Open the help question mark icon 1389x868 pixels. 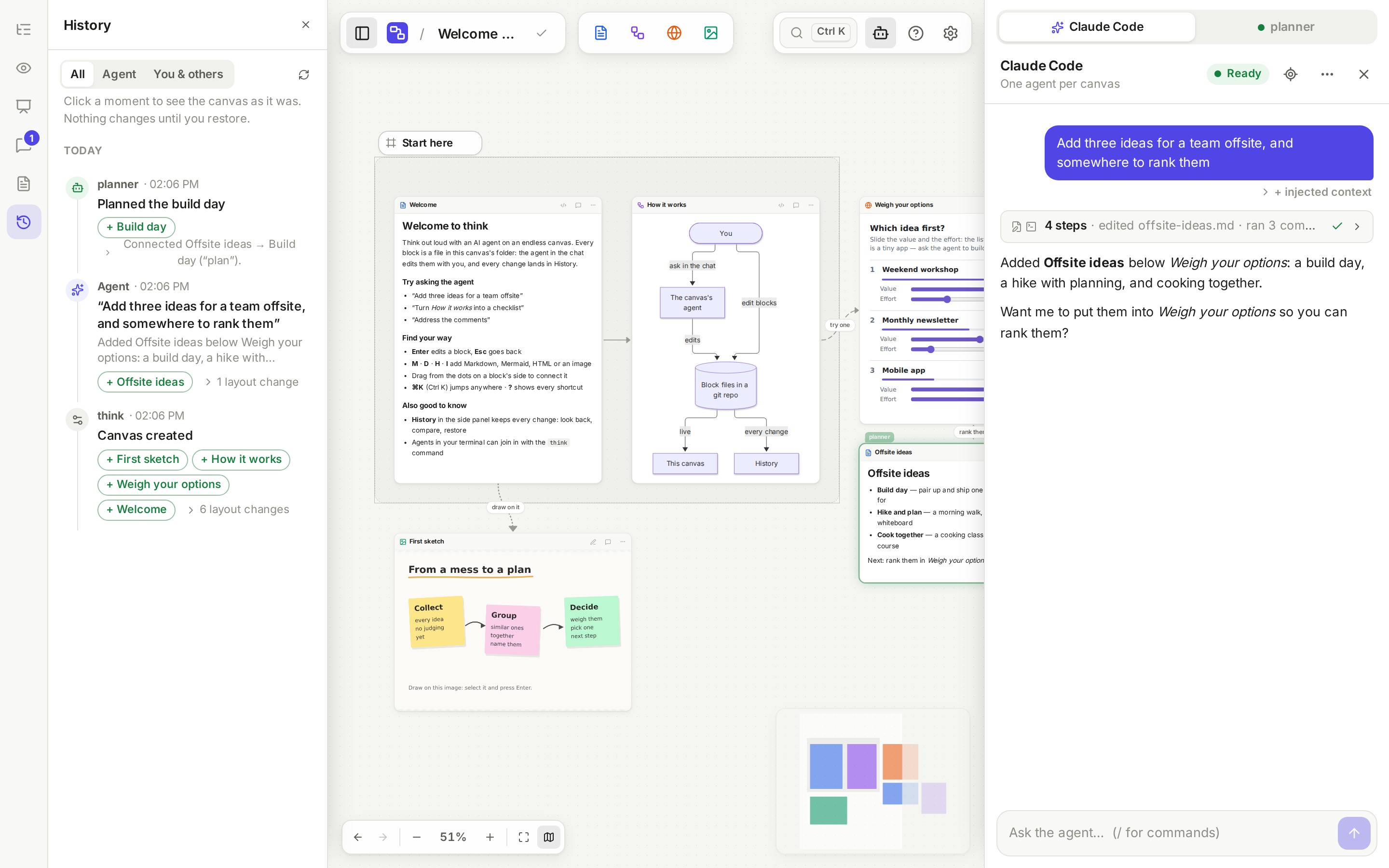[915, 33]
